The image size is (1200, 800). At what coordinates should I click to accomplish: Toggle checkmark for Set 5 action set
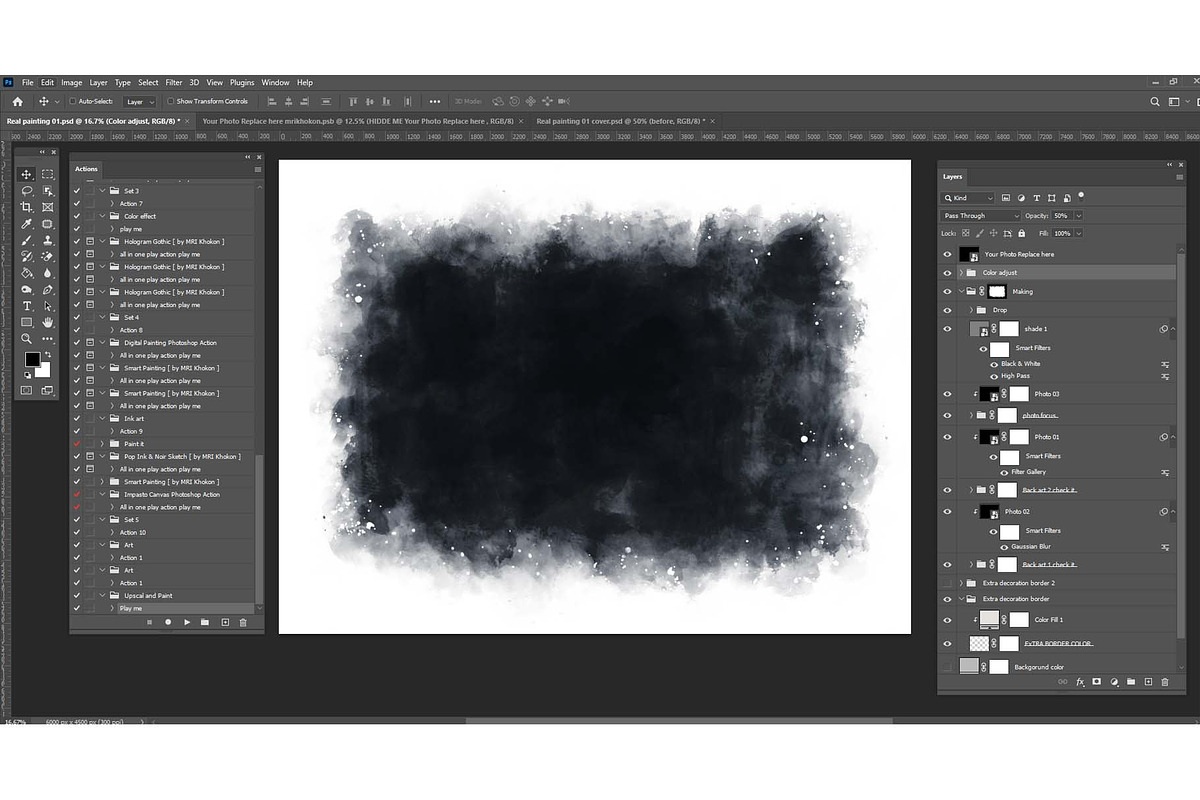77,520
